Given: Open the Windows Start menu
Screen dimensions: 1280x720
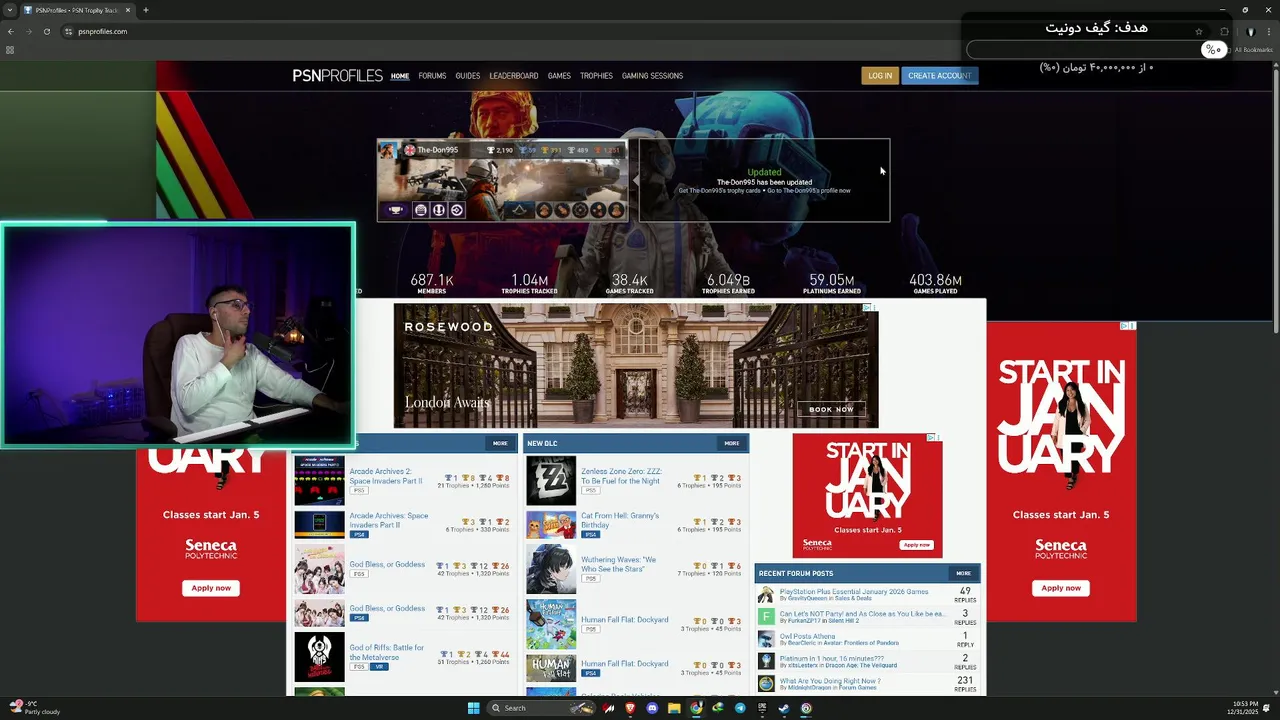Looking at the screenshot, I should [473, 708].
